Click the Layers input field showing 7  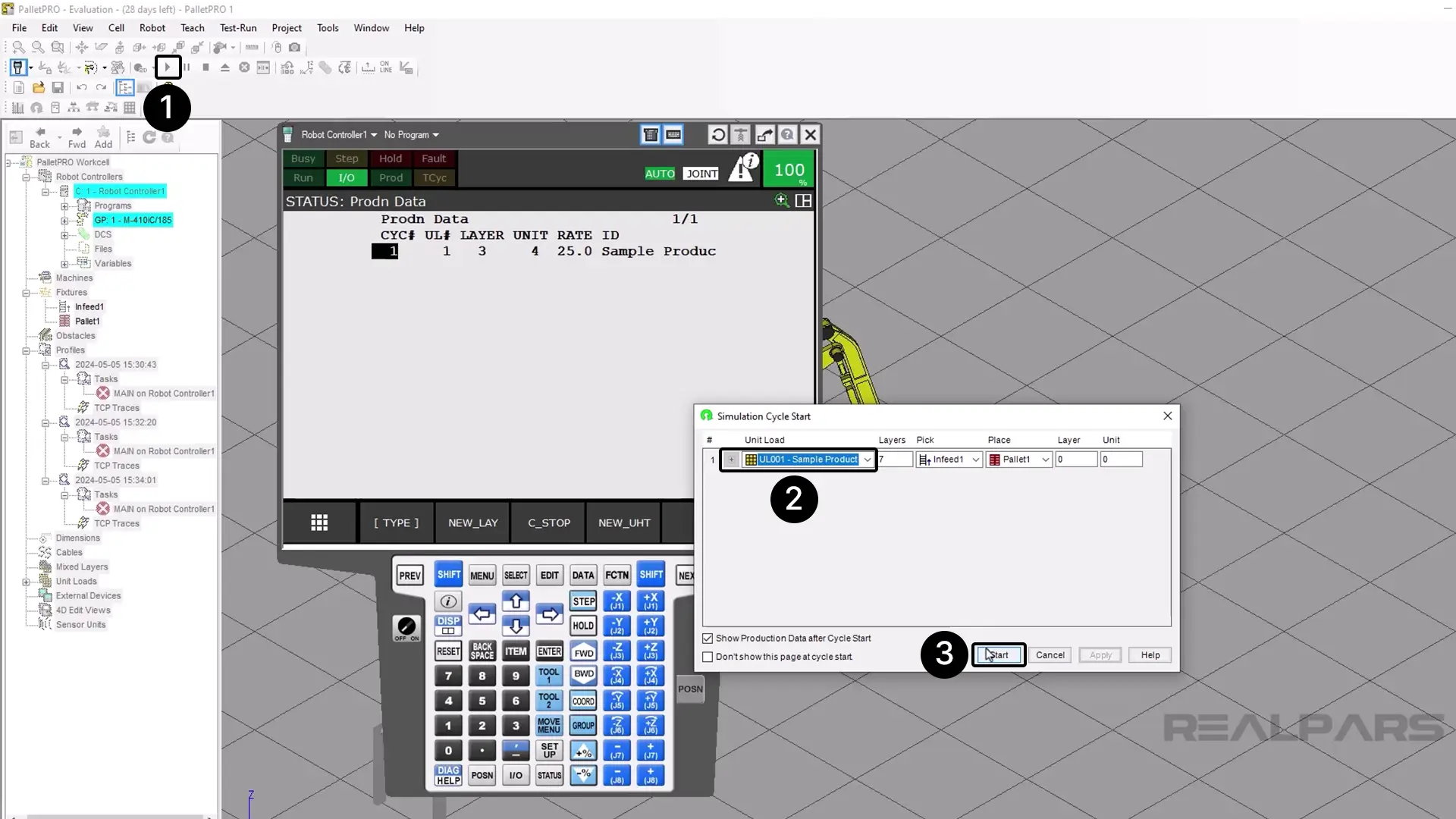click(x=895, y=460)
